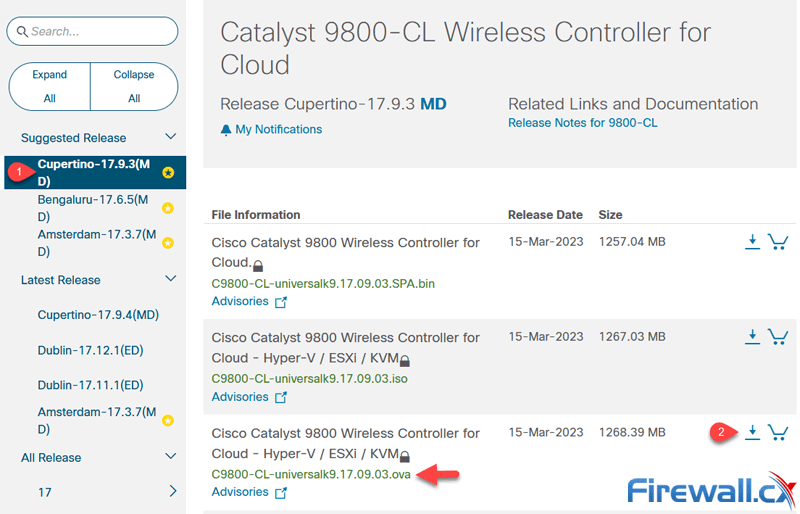Add SPA.bin image to cart
Screen dimensions: 800x514
point(777,241)
